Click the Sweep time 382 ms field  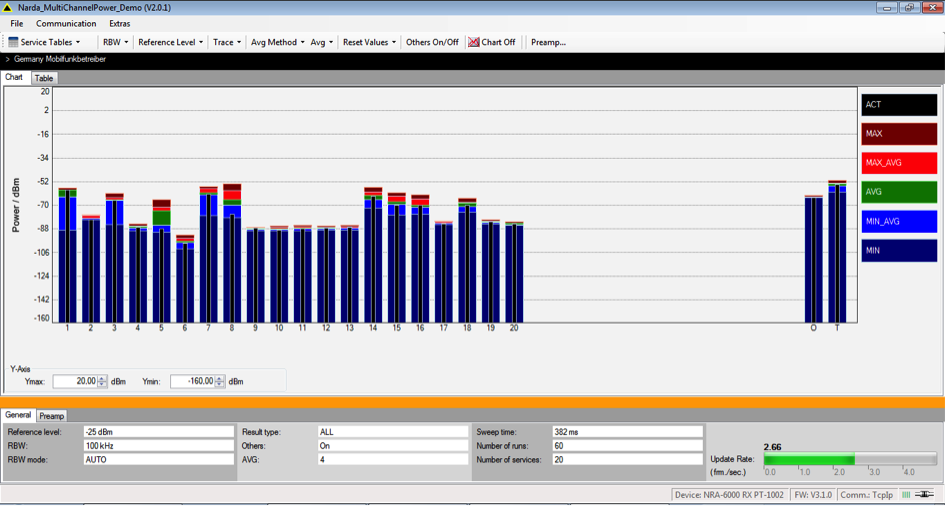627,432
